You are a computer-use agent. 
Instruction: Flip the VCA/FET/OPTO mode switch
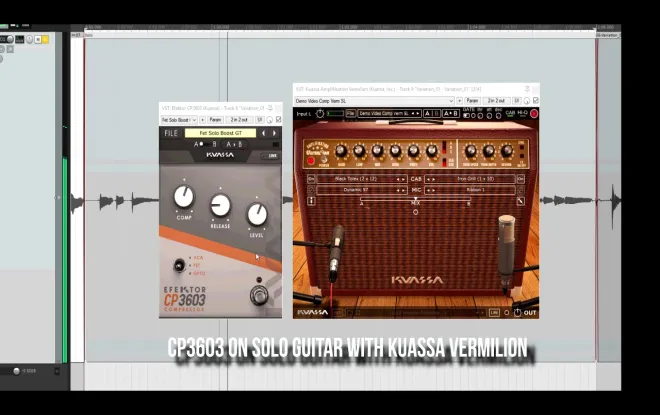pyautogui.click(x=179, y=265)
